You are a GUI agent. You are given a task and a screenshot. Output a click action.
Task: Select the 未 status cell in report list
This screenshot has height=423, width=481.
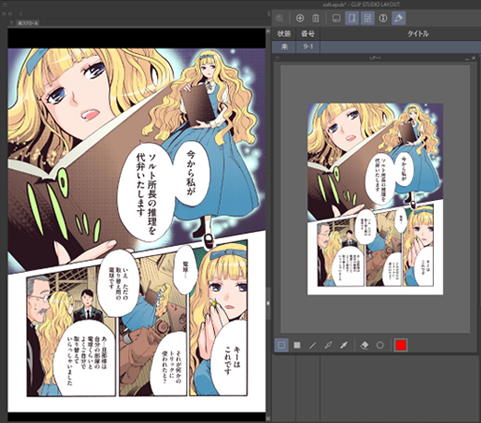click(284, 47)
